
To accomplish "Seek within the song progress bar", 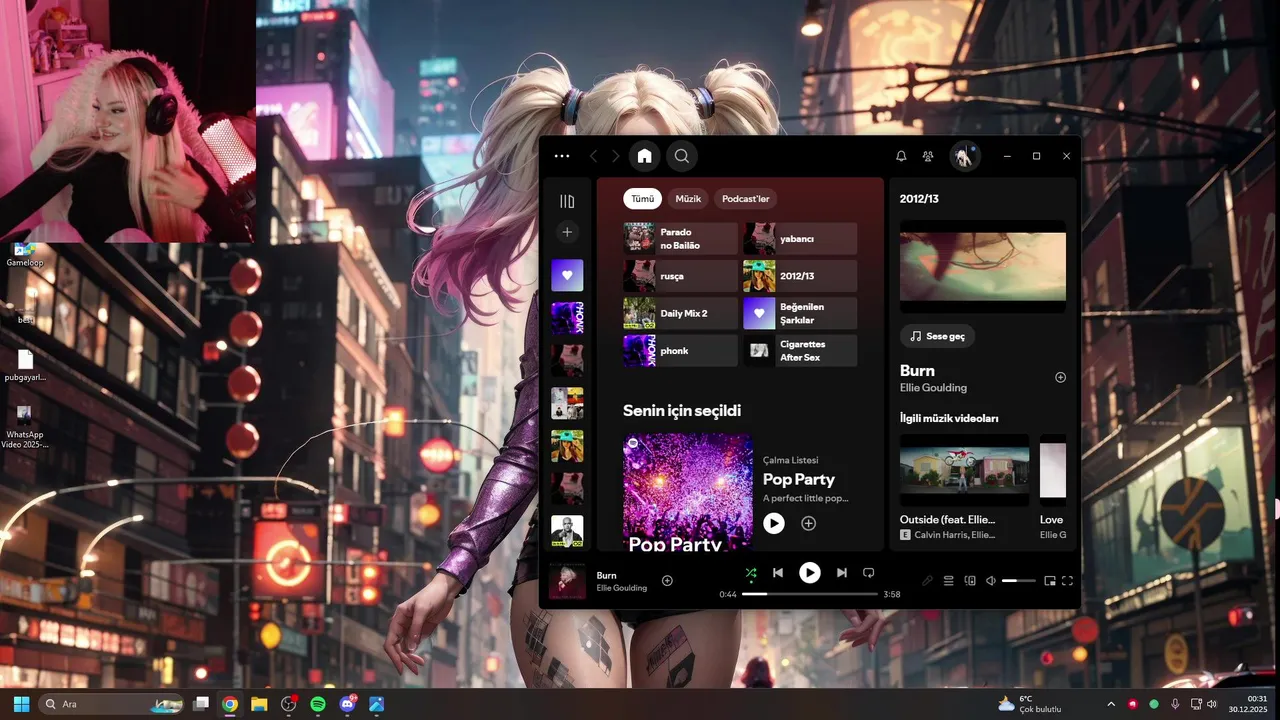I will tap(810, 594).
